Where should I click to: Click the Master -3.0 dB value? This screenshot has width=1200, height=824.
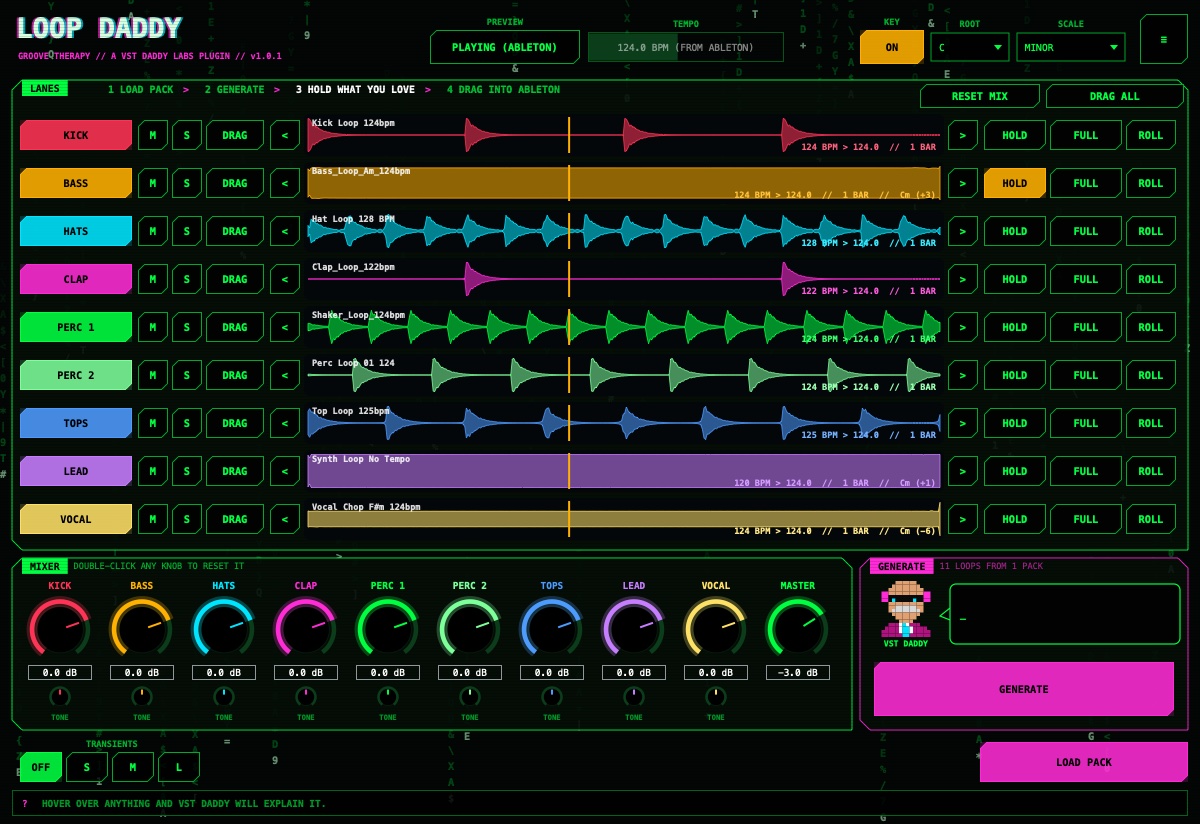pyautogui.click(x=798, y=673)
